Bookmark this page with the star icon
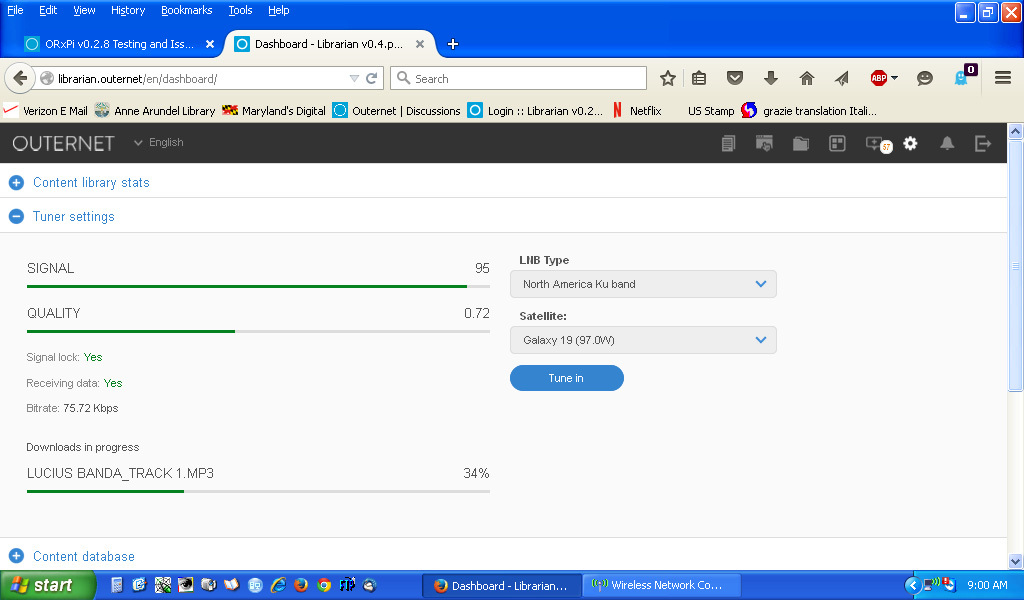Image resolution: width=1024 pixels, height=600 pixels. click(667, 78)
